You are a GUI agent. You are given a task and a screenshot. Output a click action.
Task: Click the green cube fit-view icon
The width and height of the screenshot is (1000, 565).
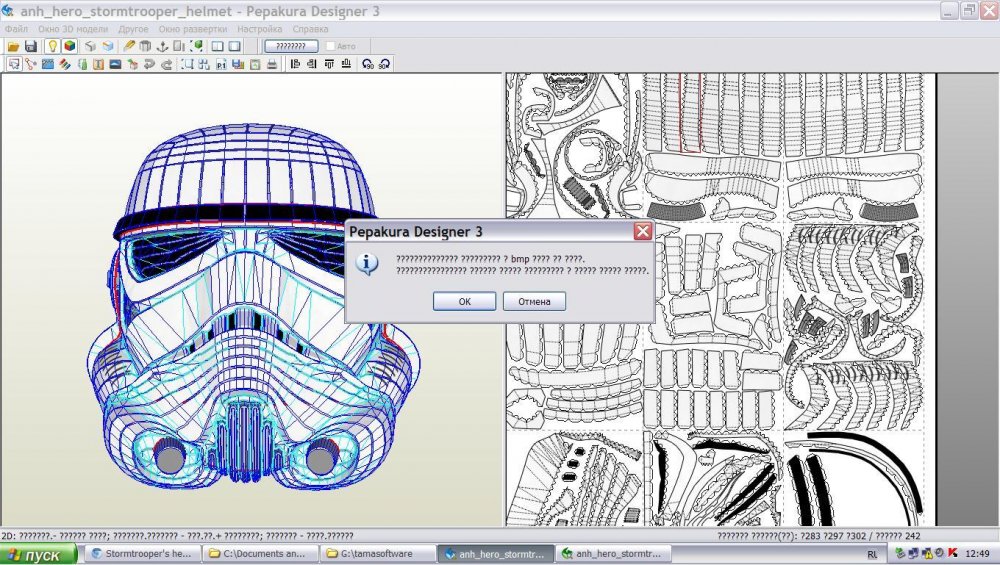pyautogui.click(x=196, y=46)
